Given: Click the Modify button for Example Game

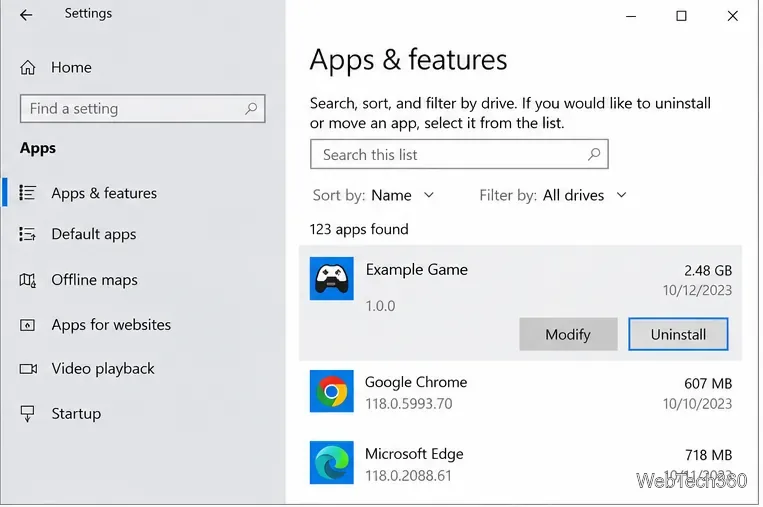Looking at the screenshot, I should click(568, 334).
